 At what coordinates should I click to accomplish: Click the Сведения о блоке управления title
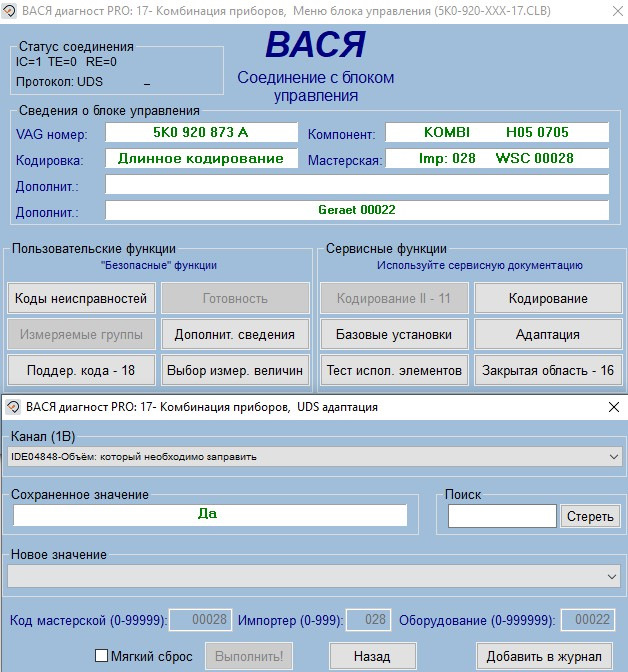[109, 111]
